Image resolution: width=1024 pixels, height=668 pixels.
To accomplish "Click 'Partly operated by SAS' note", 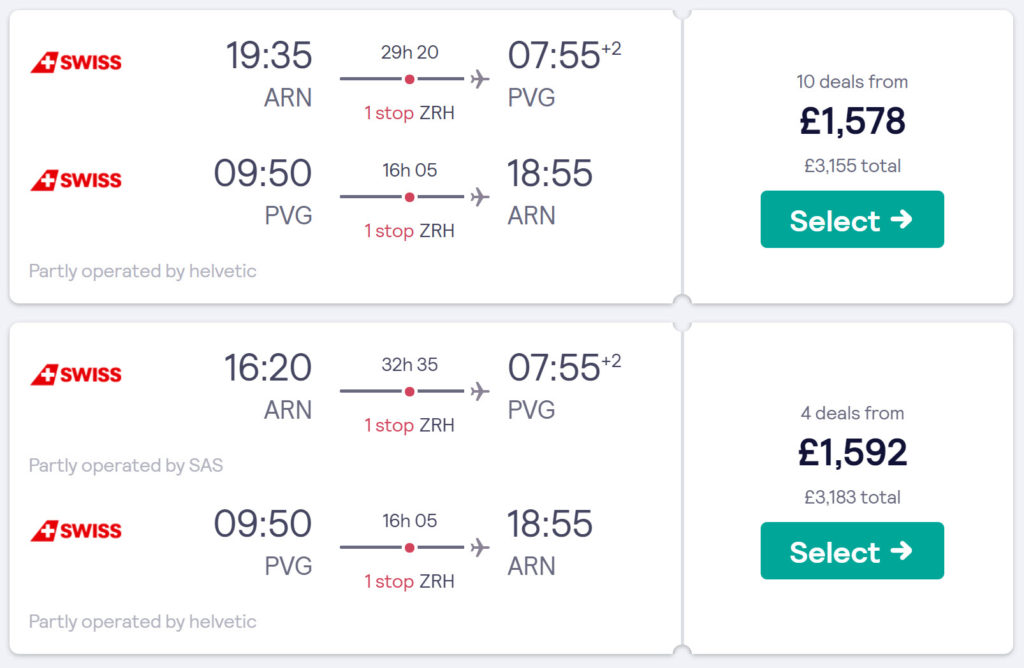I will (x=126, y=465).
